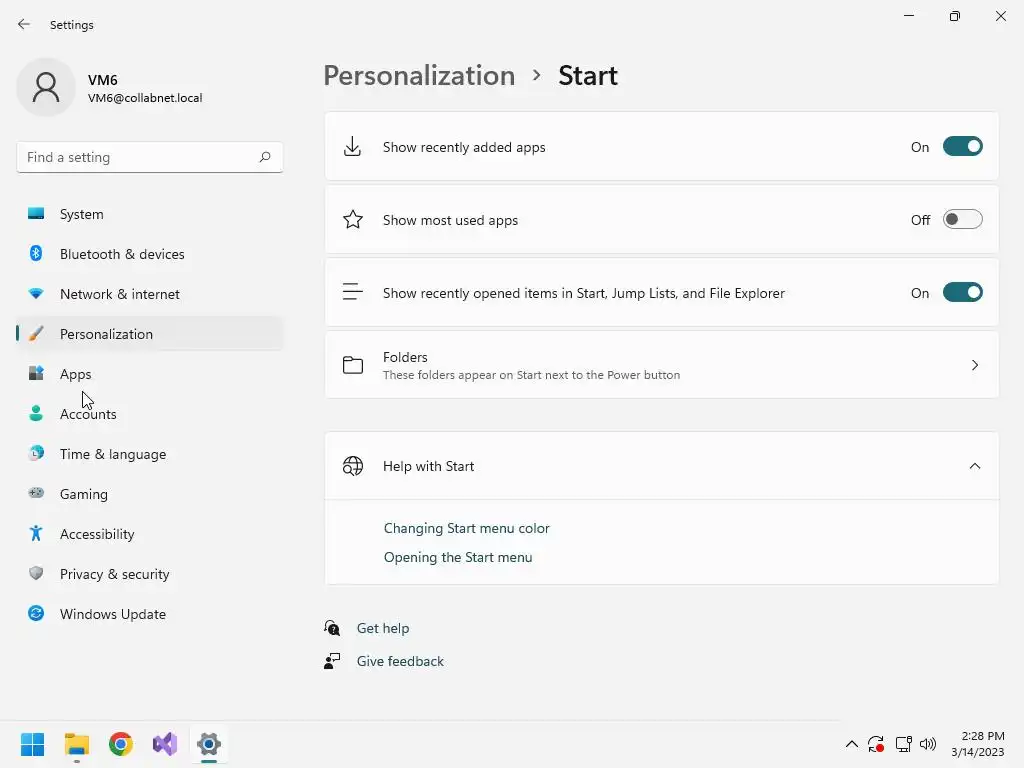Viewport: 1024px width, 768px height.
Task: Select the Personalization category label
Action: point(106,334)
